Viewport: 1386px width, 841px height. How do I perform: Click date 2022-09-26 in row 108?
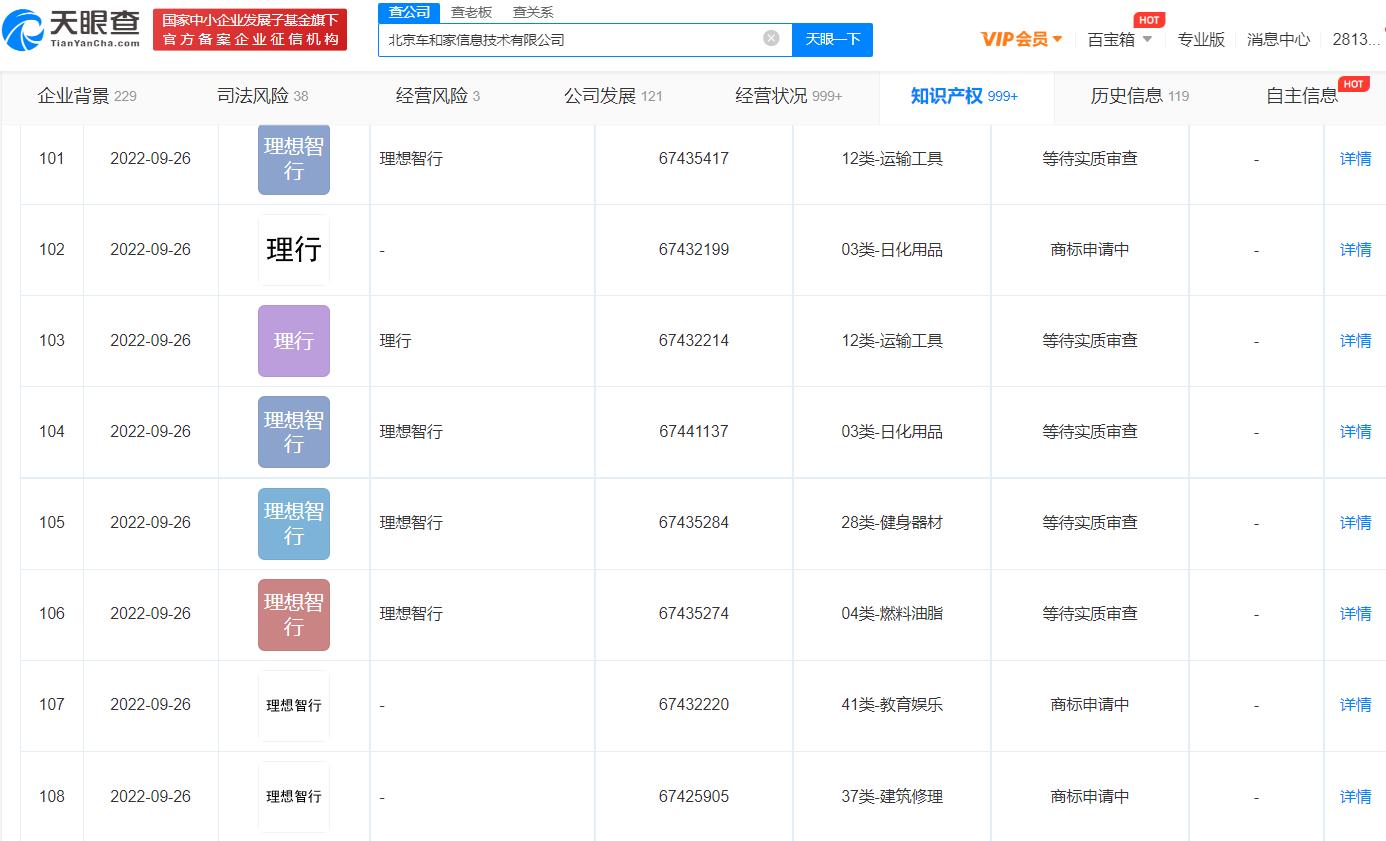click(150, 797)
